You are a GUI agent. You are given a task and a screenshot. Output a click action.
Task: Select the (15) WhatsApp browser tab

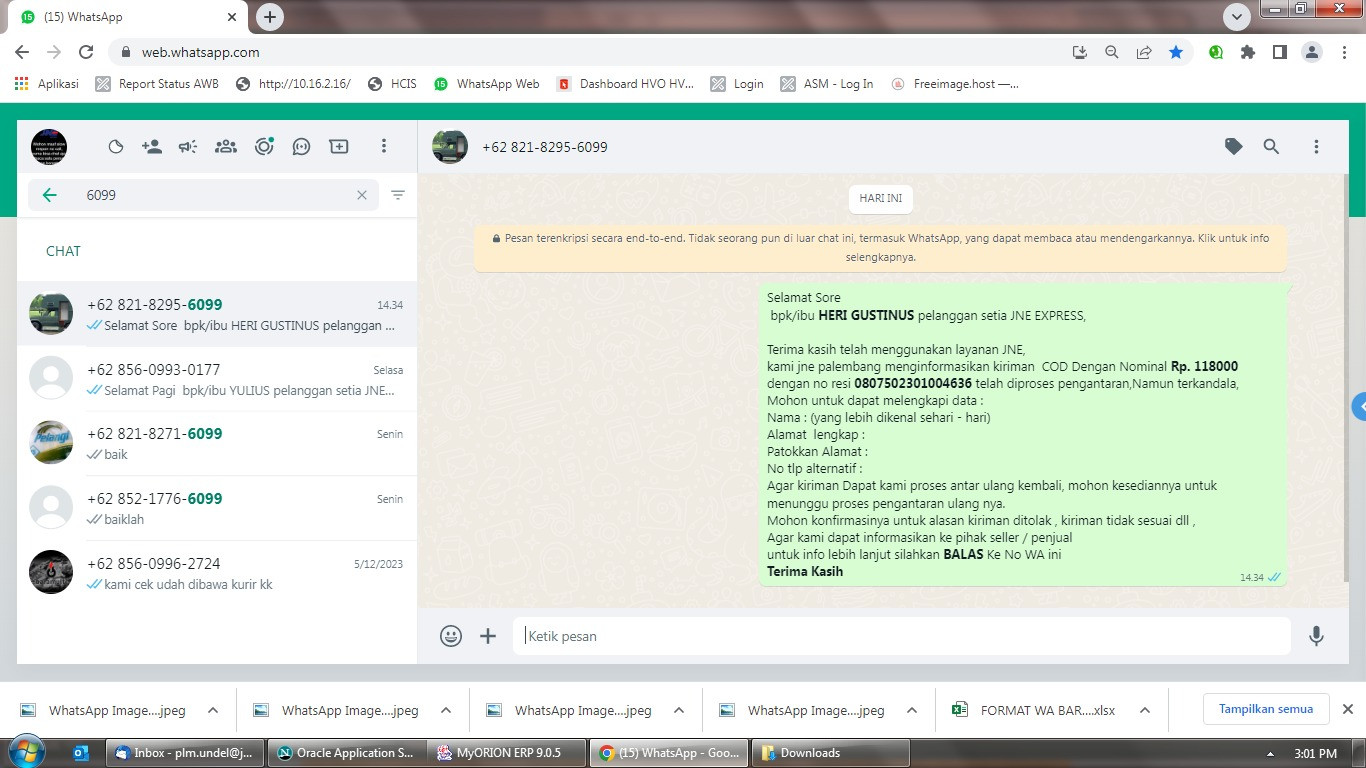pos(127,17)
